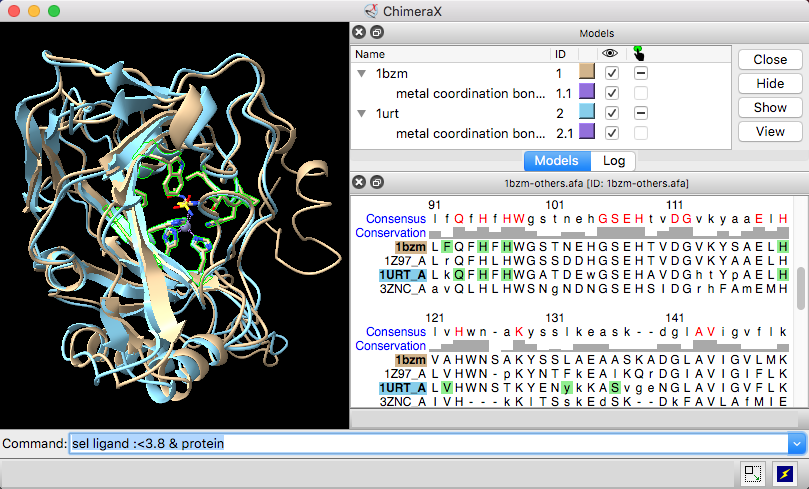Click the ID column header
The image size is (809, 489).
coord(560,54)
